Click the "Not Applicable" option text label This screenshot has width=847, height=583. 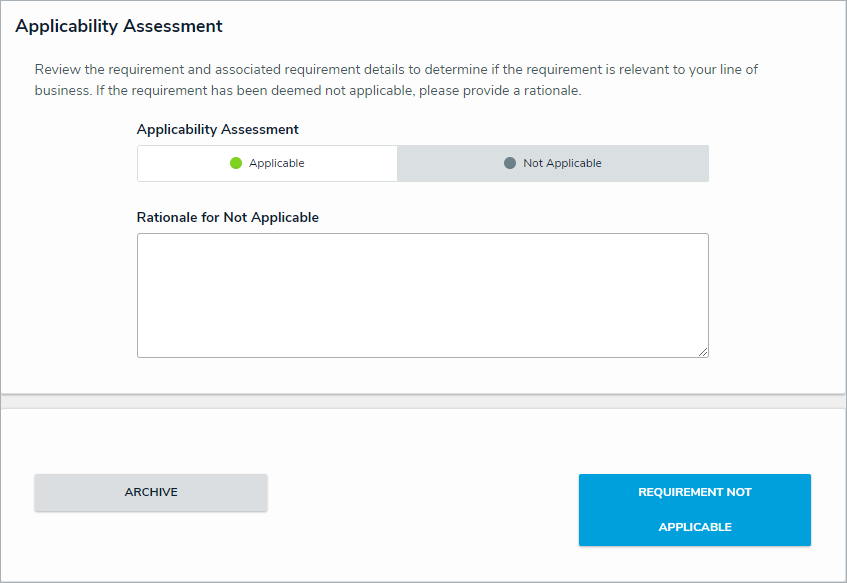[x=562, y=163]
